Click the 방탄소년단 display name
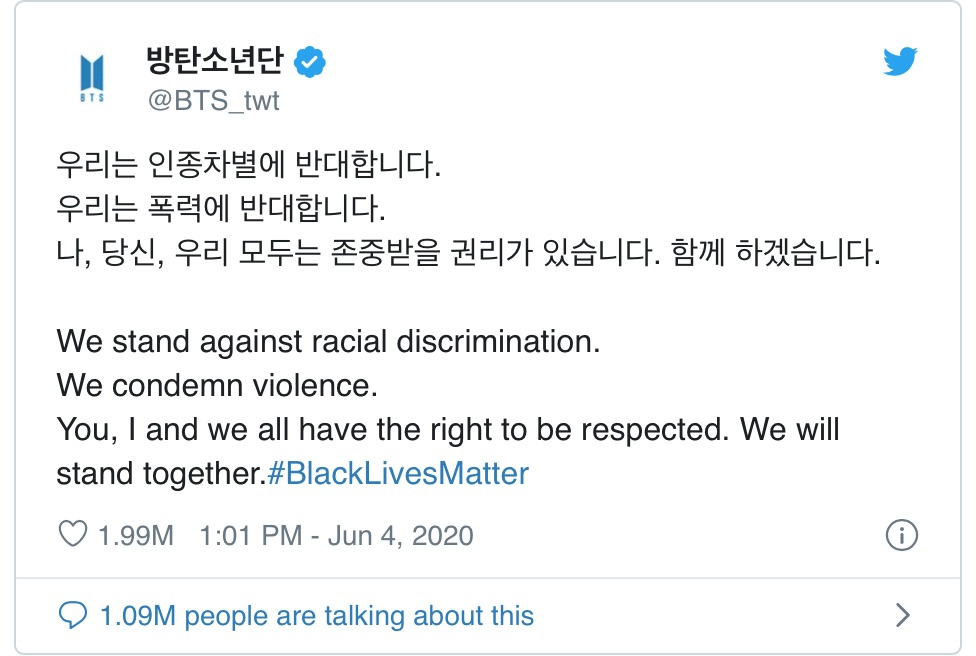Viewport: 976px width, 656px height. coord(215,61)
